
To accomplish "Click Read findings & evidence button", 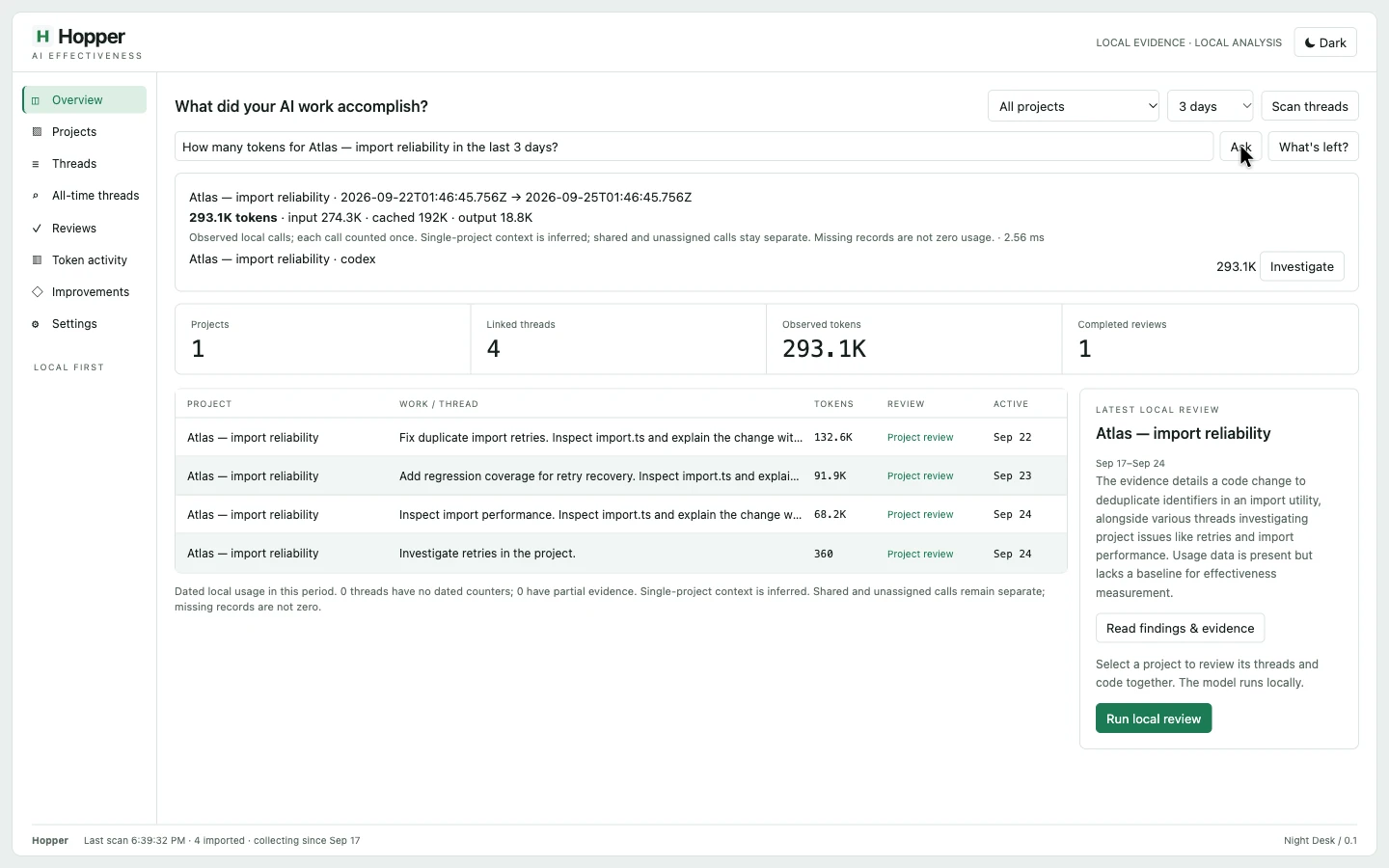I will click(1181, 628).
